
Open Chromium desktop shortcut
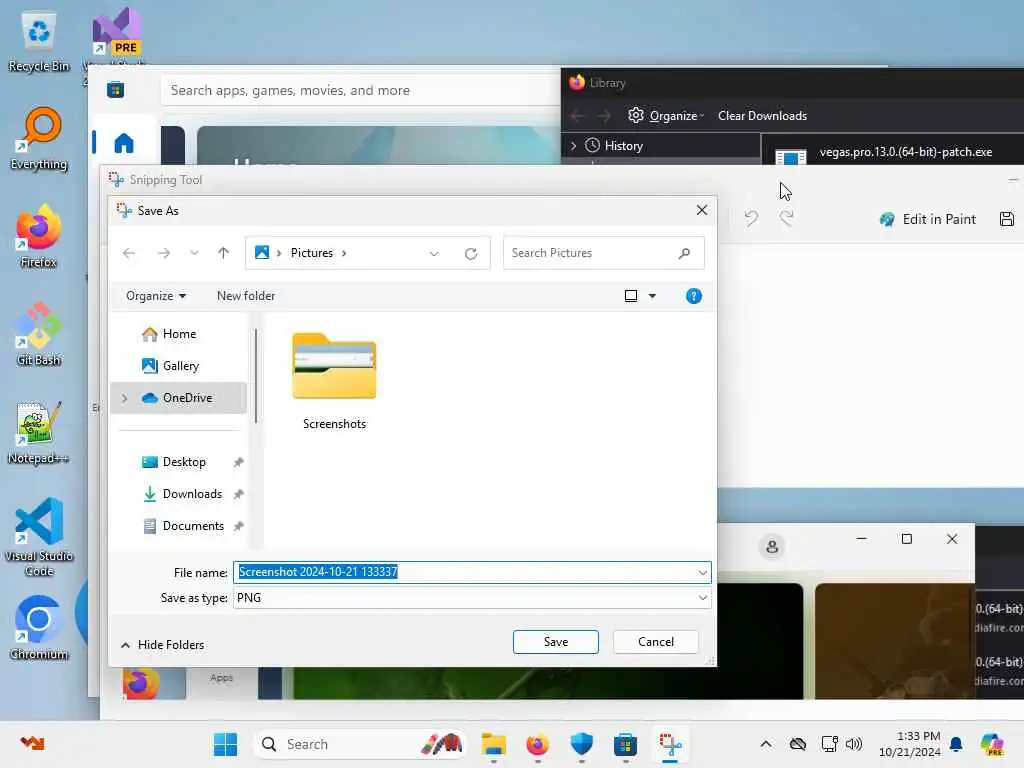[39, 628]
